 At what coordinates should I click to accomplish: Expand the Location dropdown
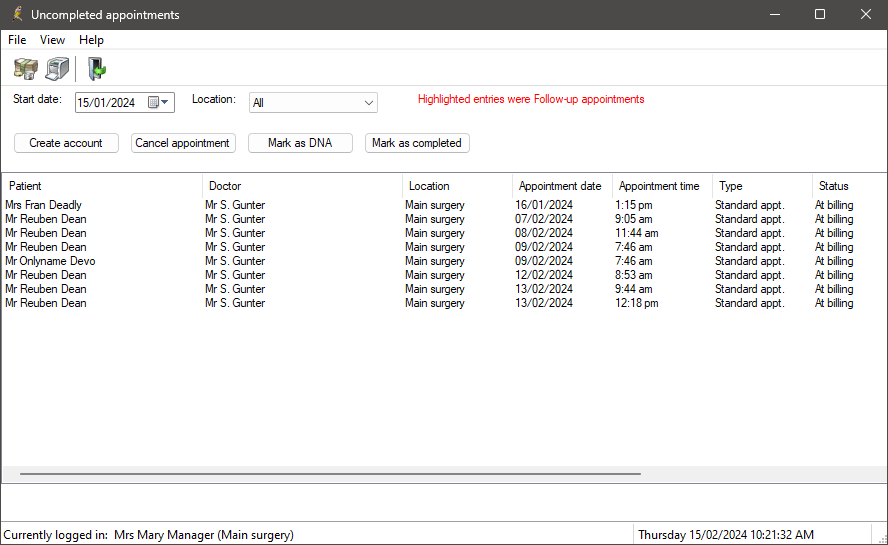(369, 102)
